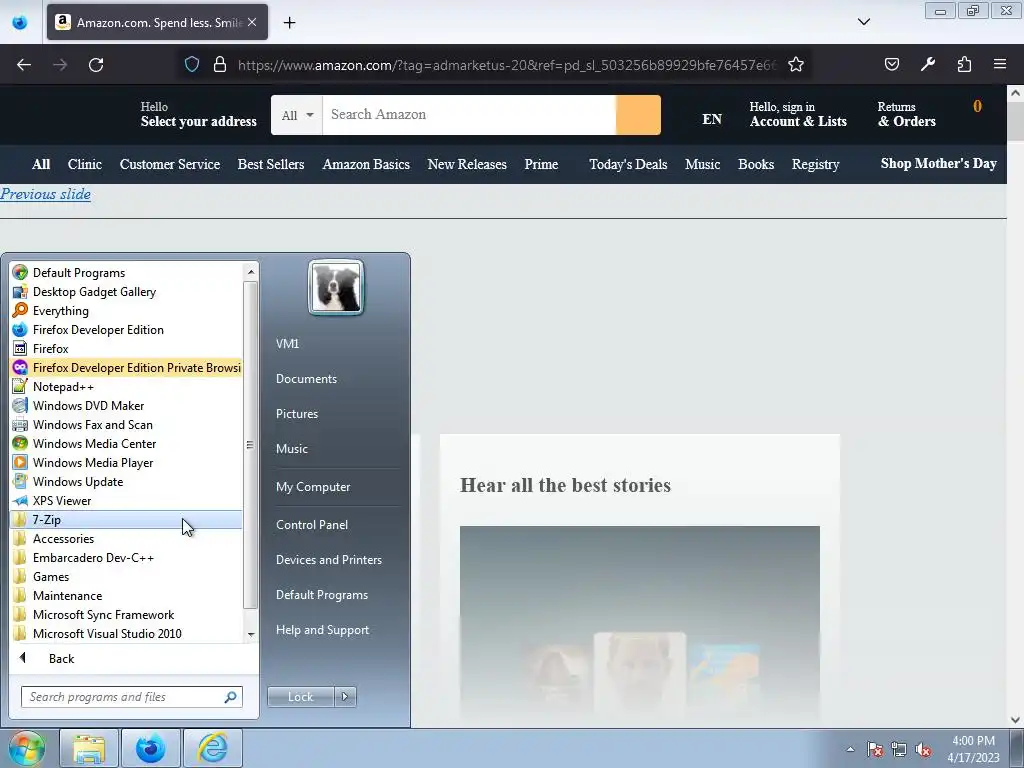The height and width of the screenshot is (768, 1024).
Task: Click the tracking protection shield icon
Action: [191, 64]
